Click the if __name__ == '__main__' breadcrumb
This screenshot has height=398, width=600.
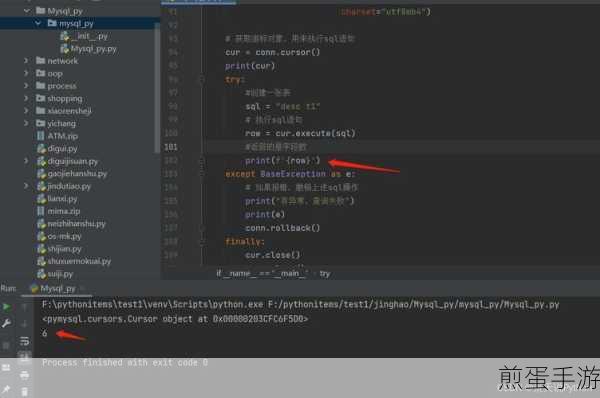[262, 273]
